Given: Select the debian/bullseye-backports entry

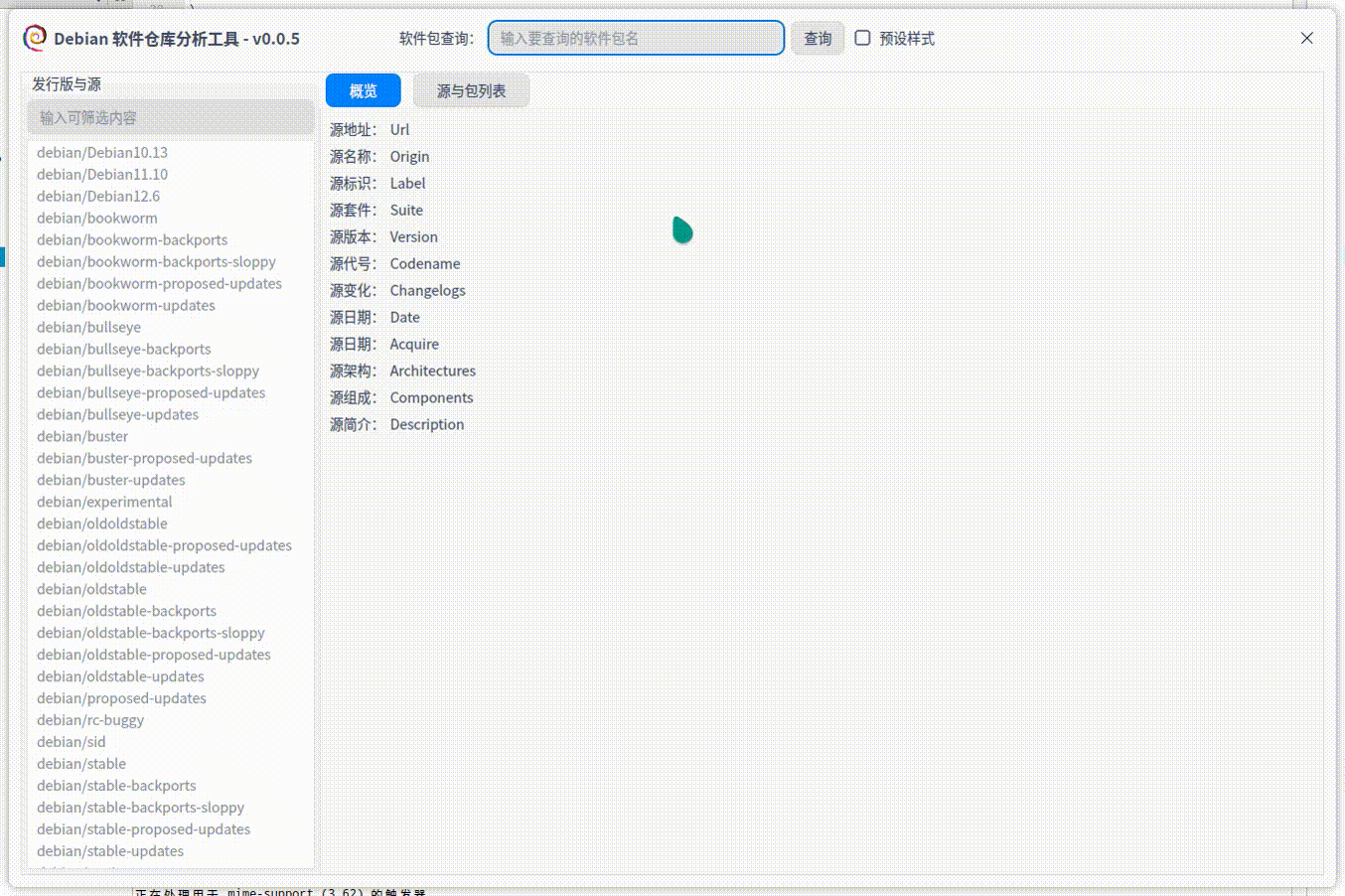Looking at the screenshot, I should point(171,349).
